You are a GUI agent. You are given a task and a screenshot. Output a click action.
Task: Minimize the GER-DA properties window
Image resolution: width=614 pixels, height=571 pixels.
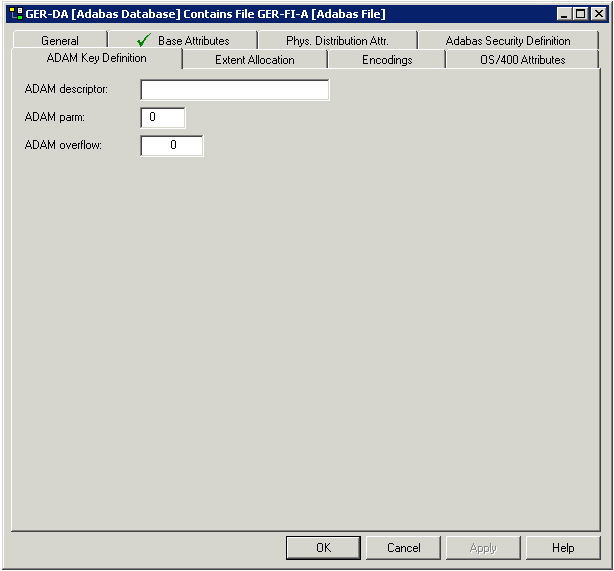coord(564,14)
